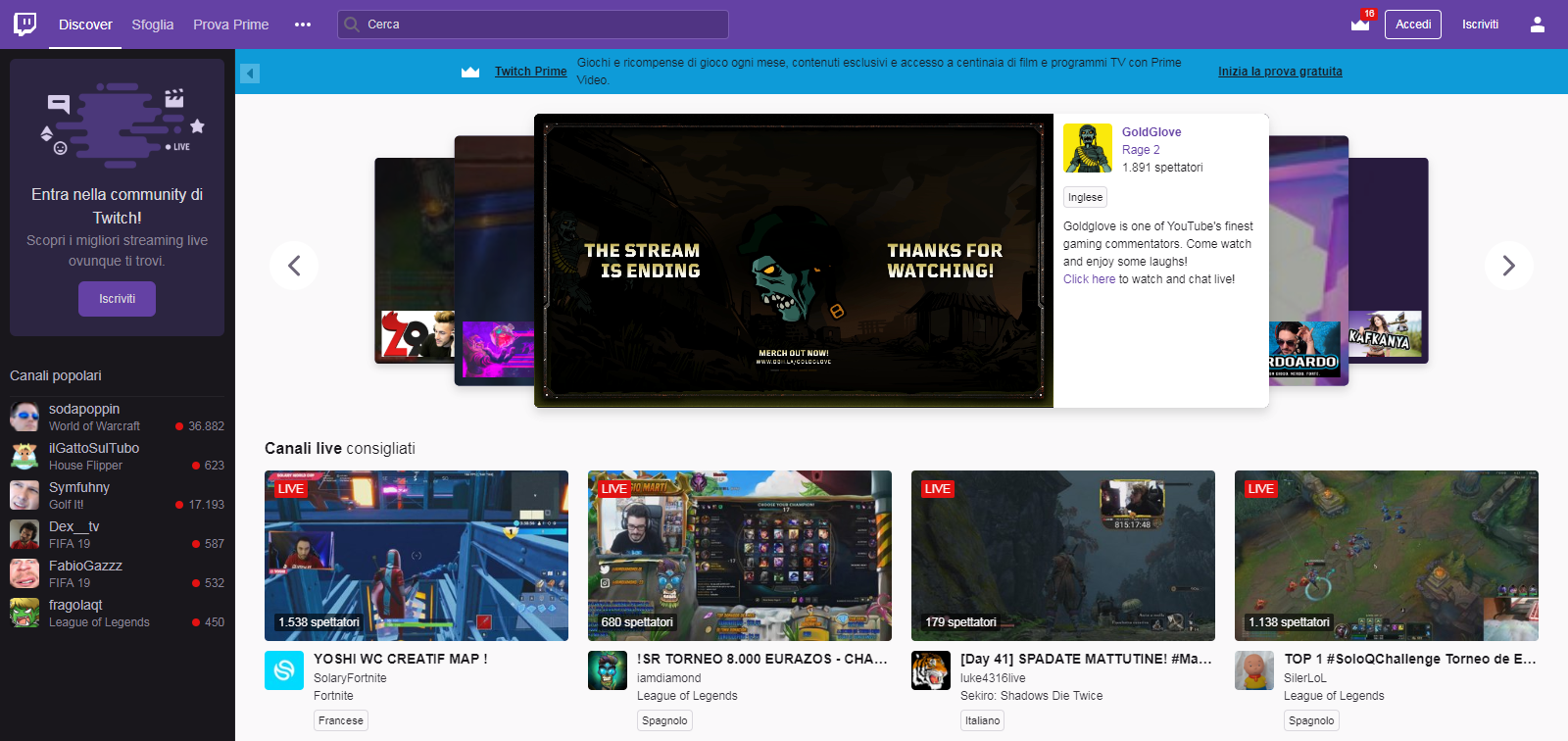The width and height of the screenshot is (1568, 741).
Task: Open the Sfoglia tab
Action: (153, 25)
